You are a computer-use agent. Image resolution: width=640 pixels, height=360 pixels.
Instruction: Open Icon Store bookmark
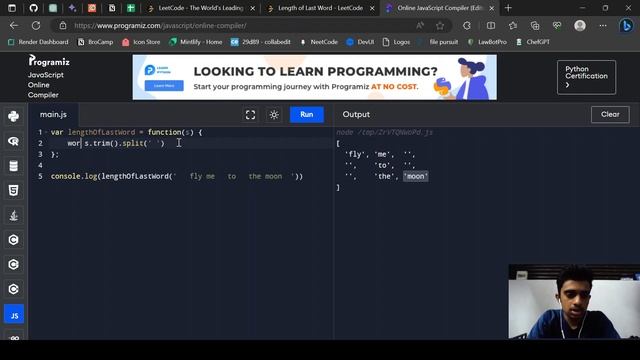click(141, 42)
